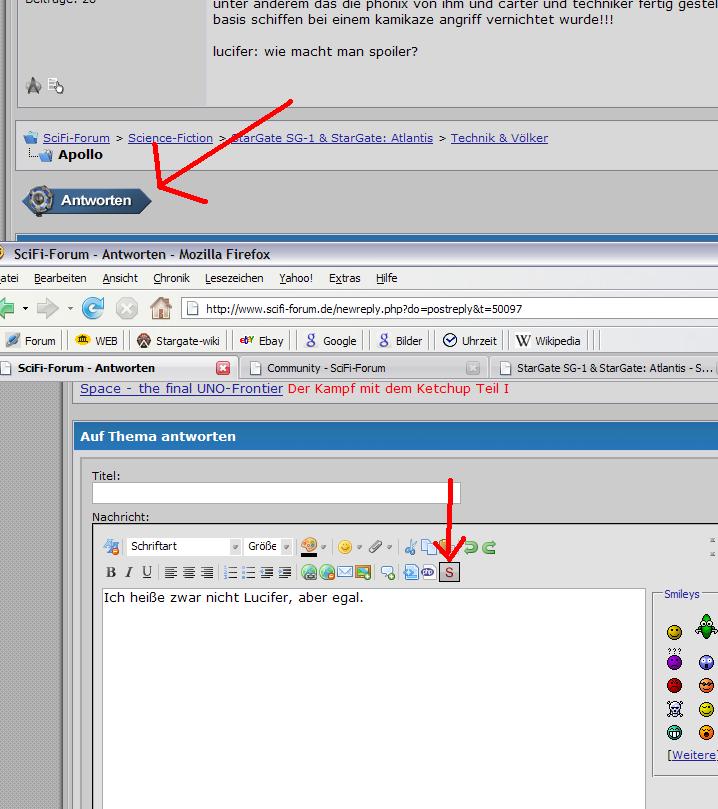The width and height of the screenshot is (718, 809).
Task: Toggle bold text formatting
Action: (x=111, y=573)
